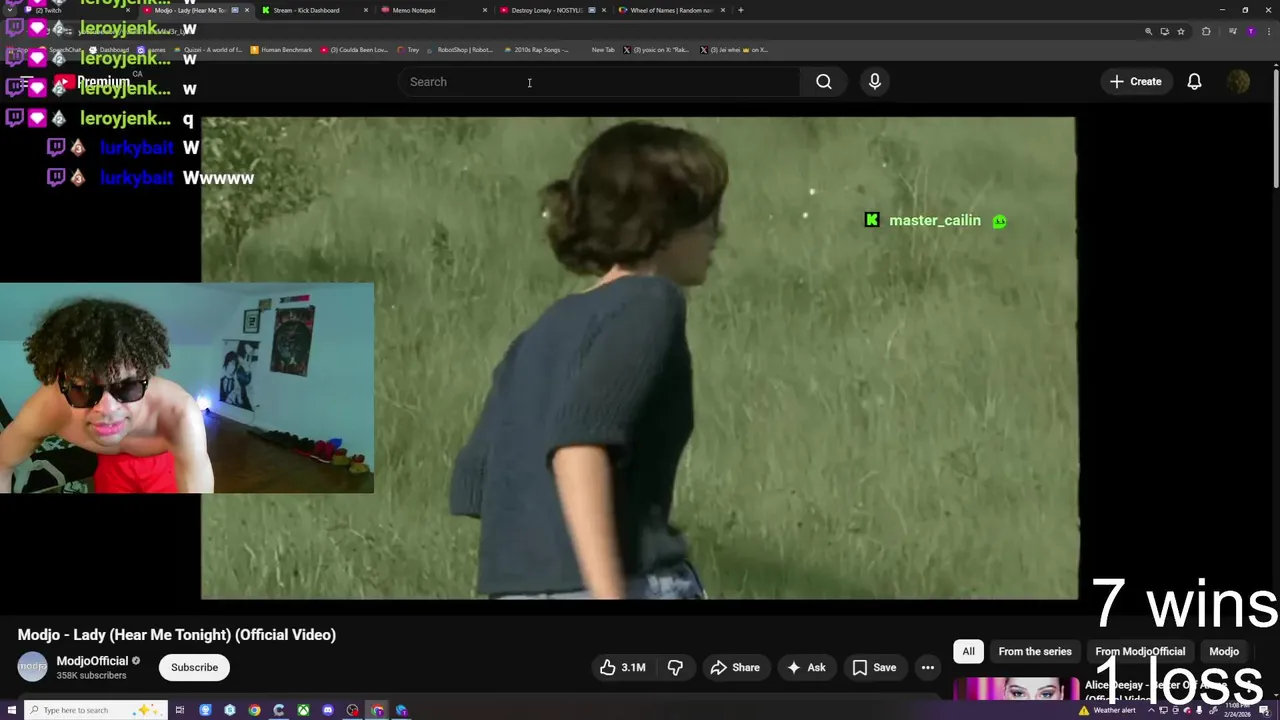The image size is (1280, 720).
Task: Open YouTube notifications bell
Action: 1194,82
